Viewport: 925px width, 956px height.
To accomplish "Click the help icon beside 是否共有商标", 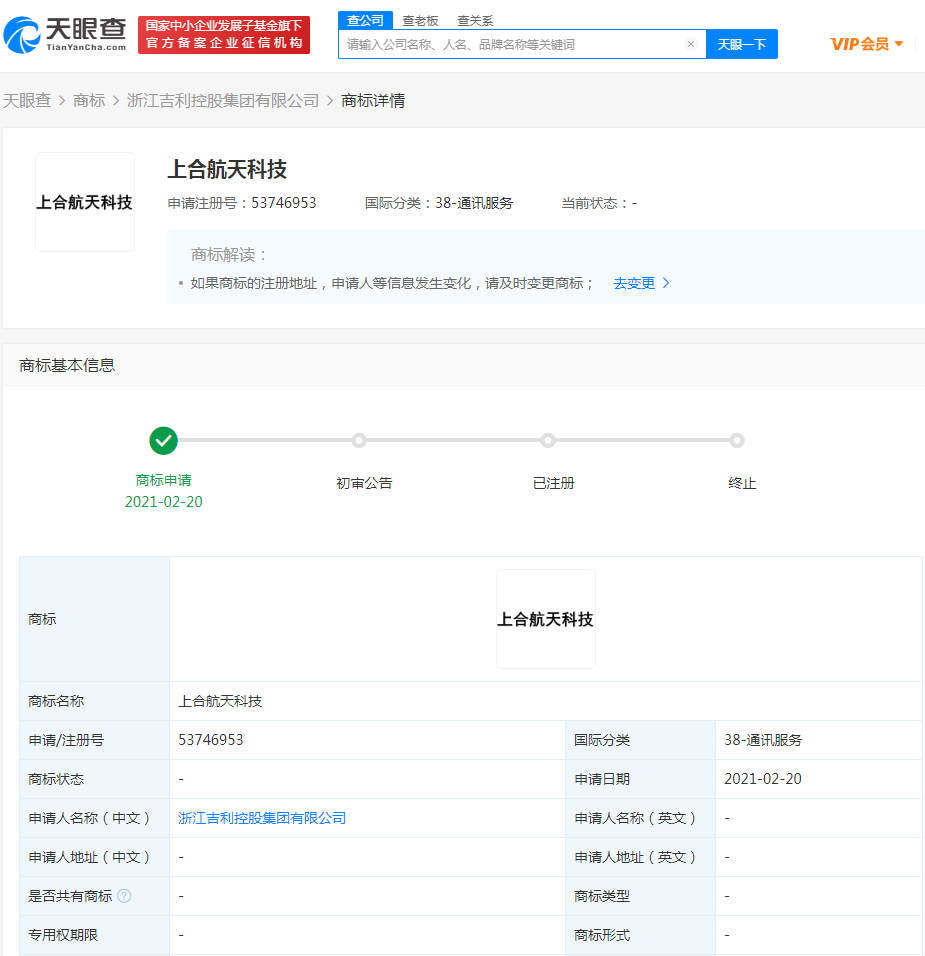I will tap(124, 896).
